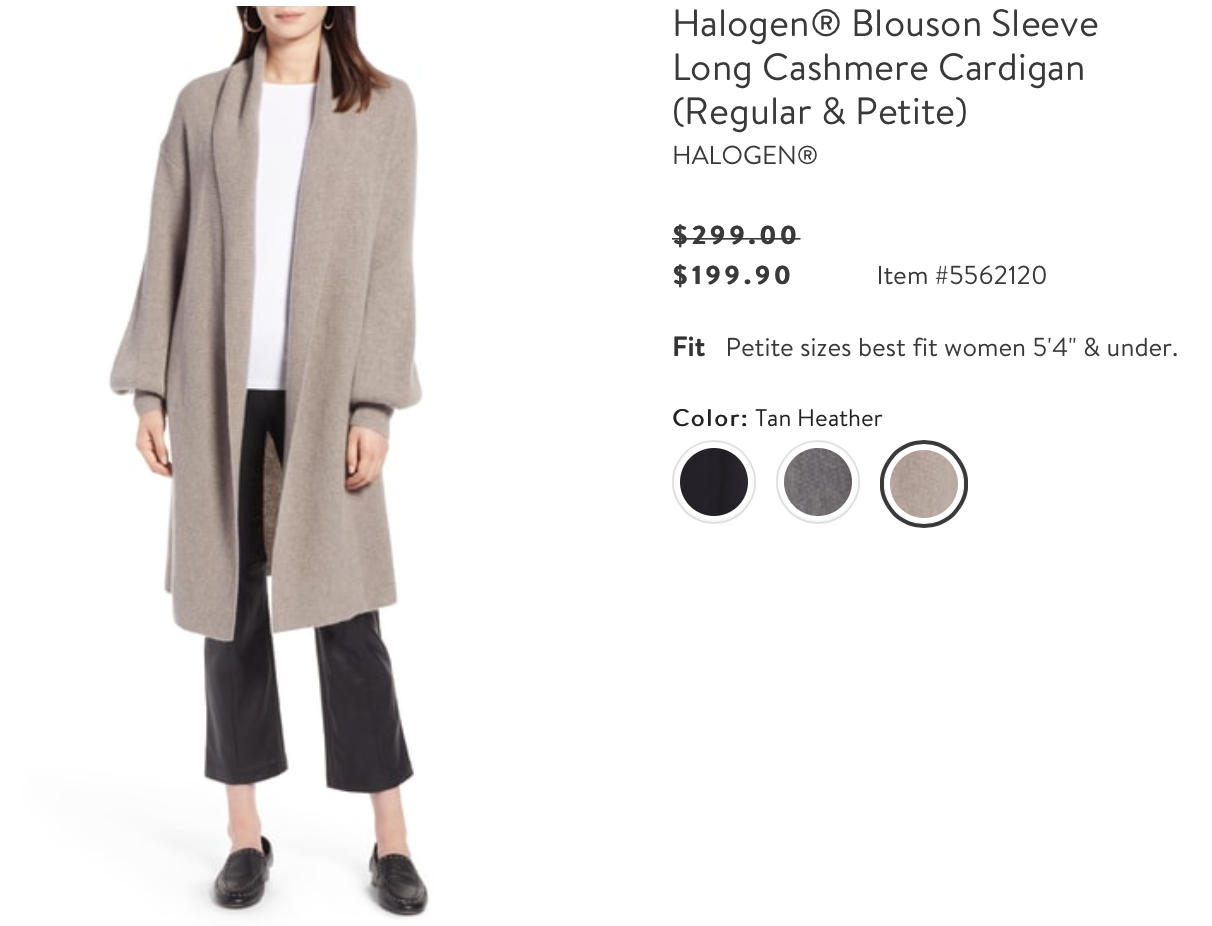
Task: Click the (Regular & Petite) title text
Action: pyautogui.click(x=820, y=111)
